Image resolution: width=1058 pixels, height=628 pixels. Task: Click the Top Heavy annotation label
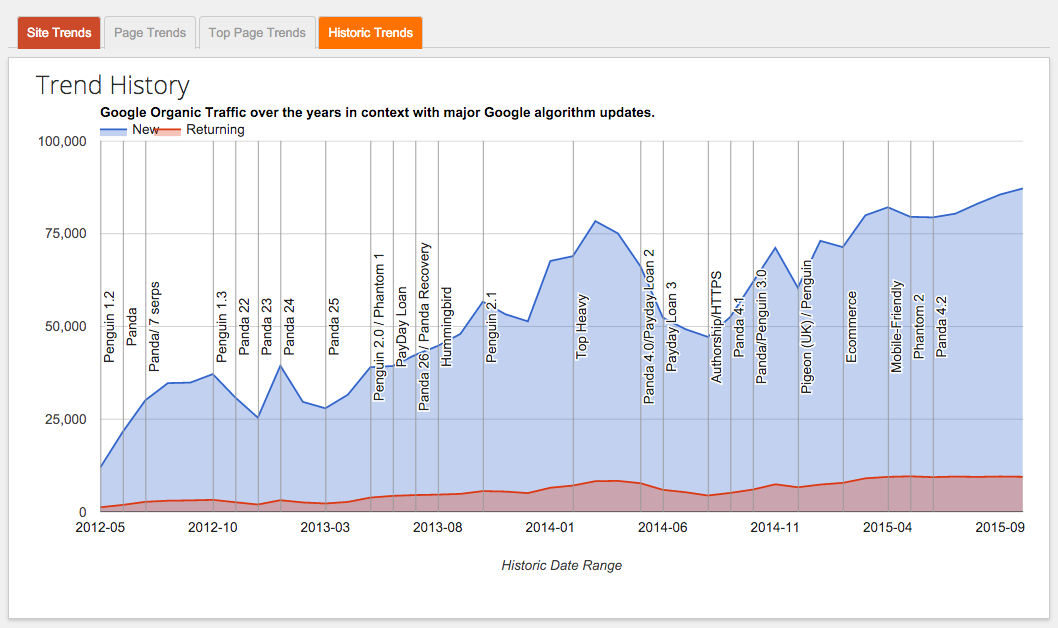click(x=581, y=326)
